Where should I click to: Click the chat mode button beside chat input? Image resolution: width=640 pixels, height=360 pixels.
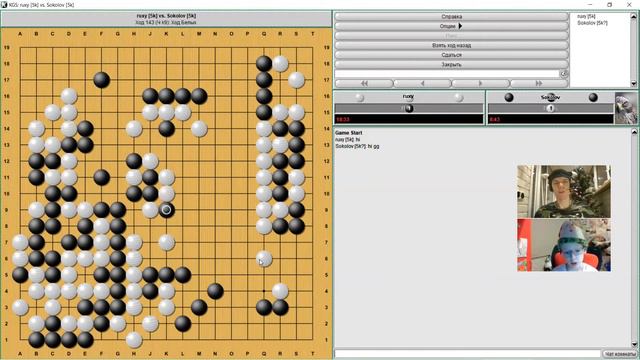click(620, 354)
